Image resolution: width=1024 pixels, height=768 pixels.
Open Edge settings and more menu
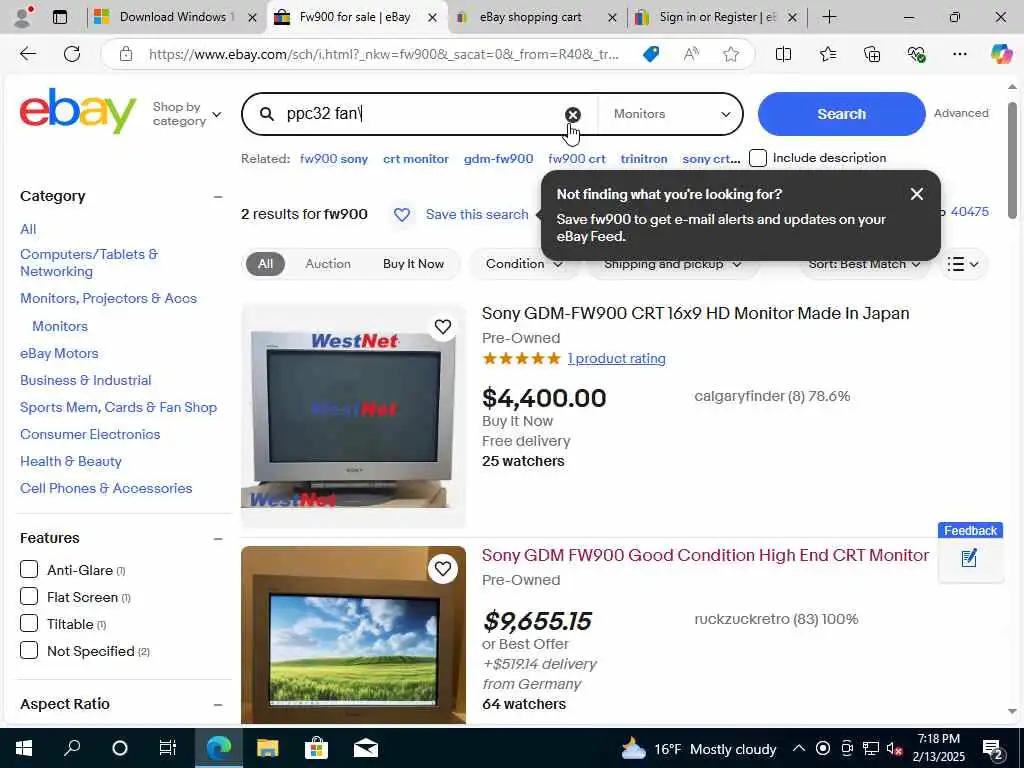point(959,54)
